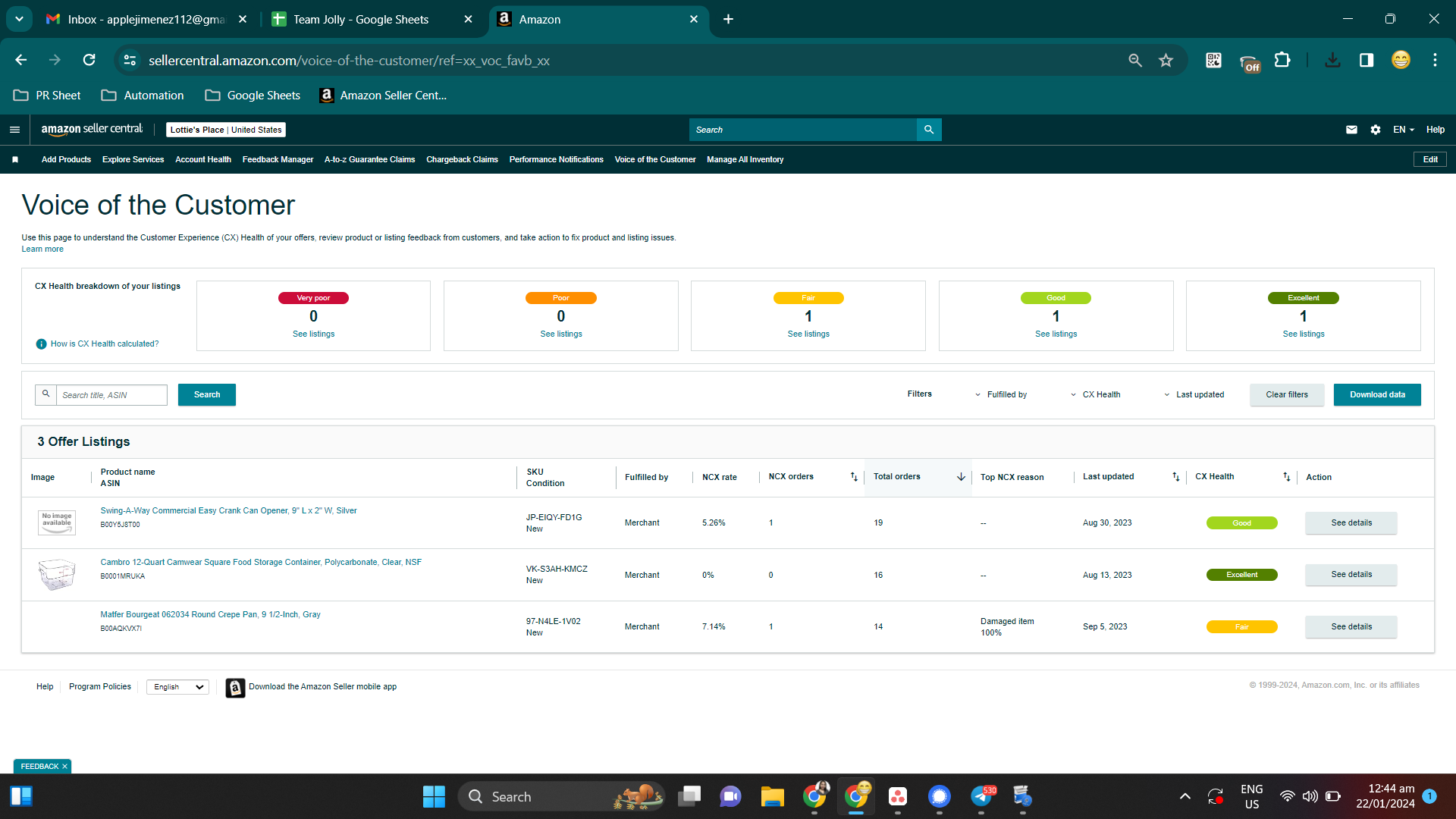This screenshot has width=1456, height=819.
Task: Click the Fair CX Health badge in Matfer row
Action: pos(1241,627)
